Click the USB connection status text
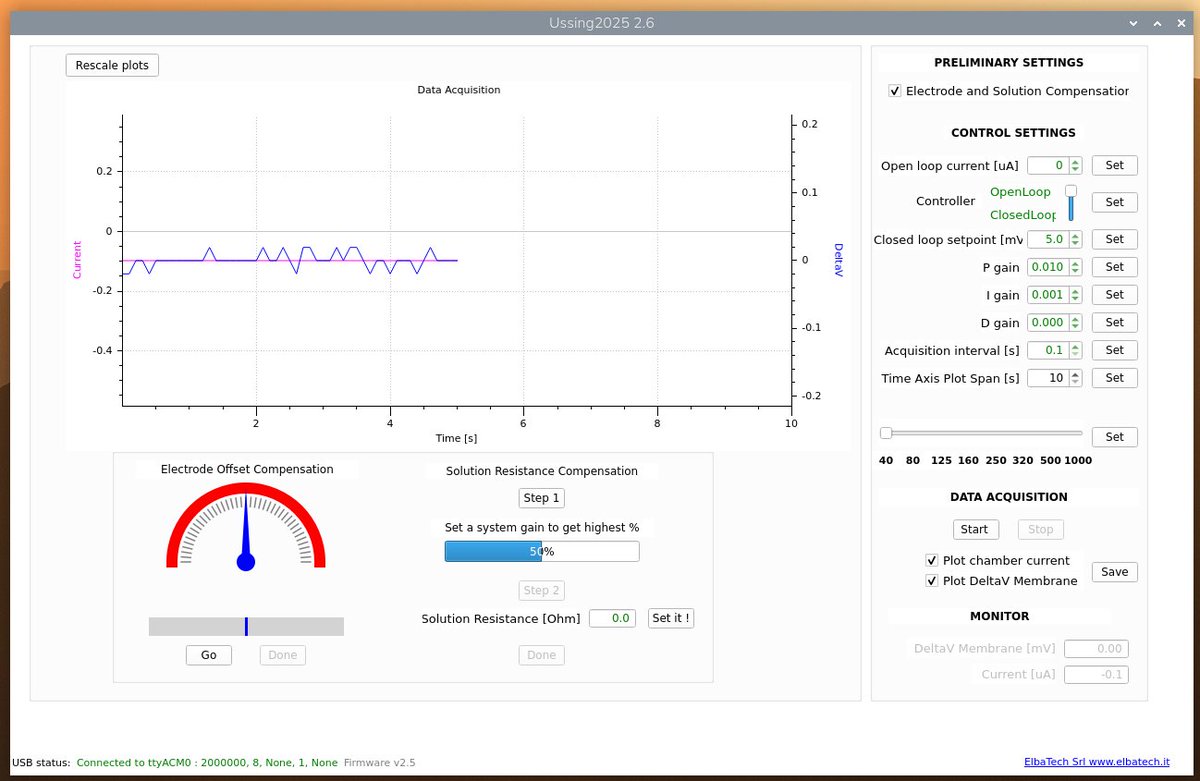Screen dimensions: 1200x781 (x=207, y=763)
